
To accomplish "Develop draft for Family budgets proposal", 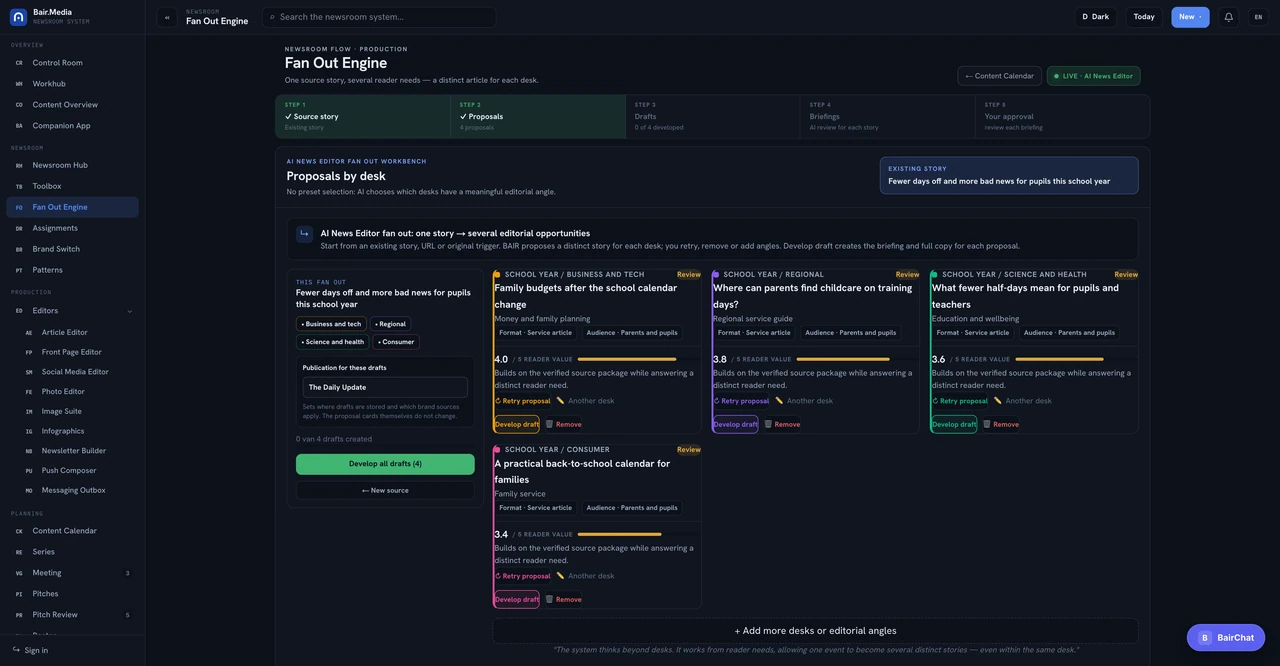I will tap(516, 424).
